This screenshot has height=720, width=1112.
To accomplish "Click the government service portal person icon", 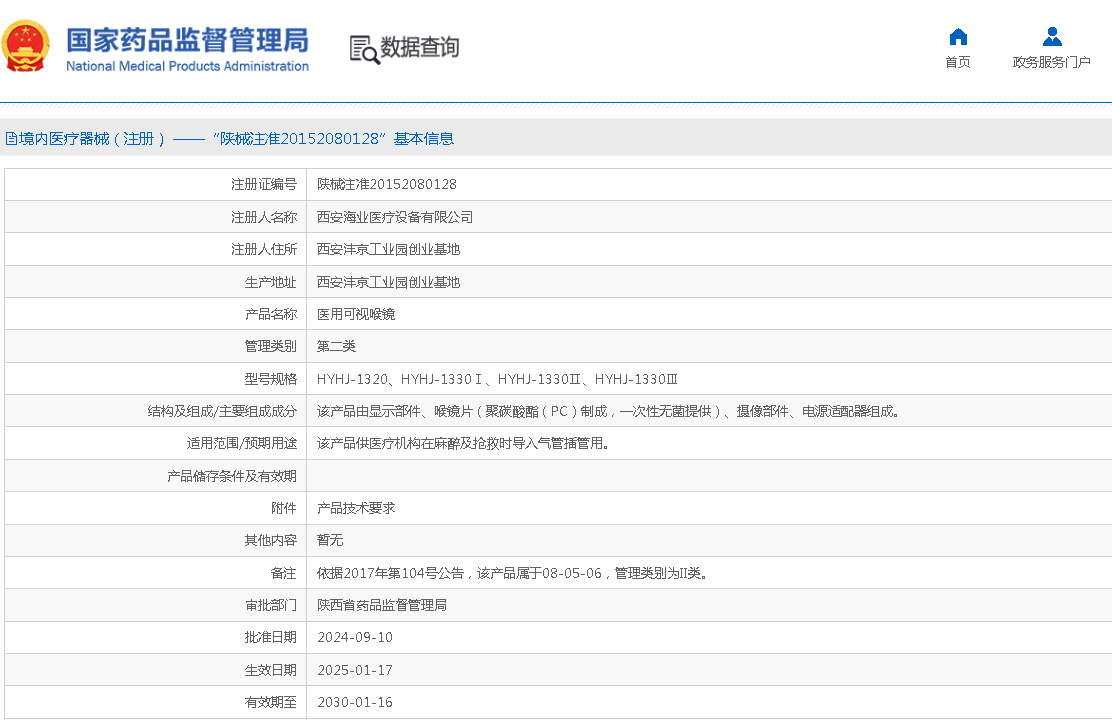I will coord(1051,37).
